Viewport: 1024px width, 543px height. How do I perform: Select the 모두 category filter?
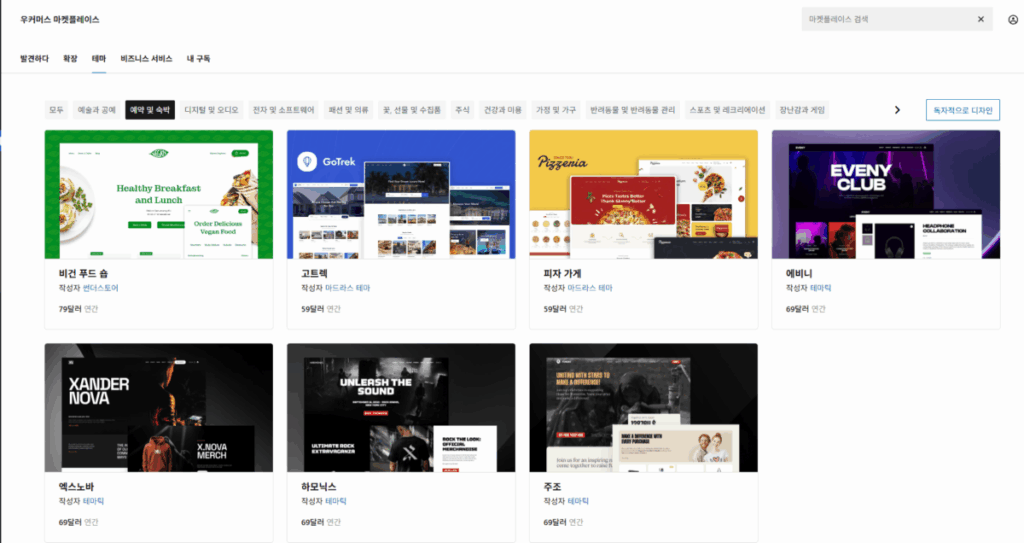(56, 110)
